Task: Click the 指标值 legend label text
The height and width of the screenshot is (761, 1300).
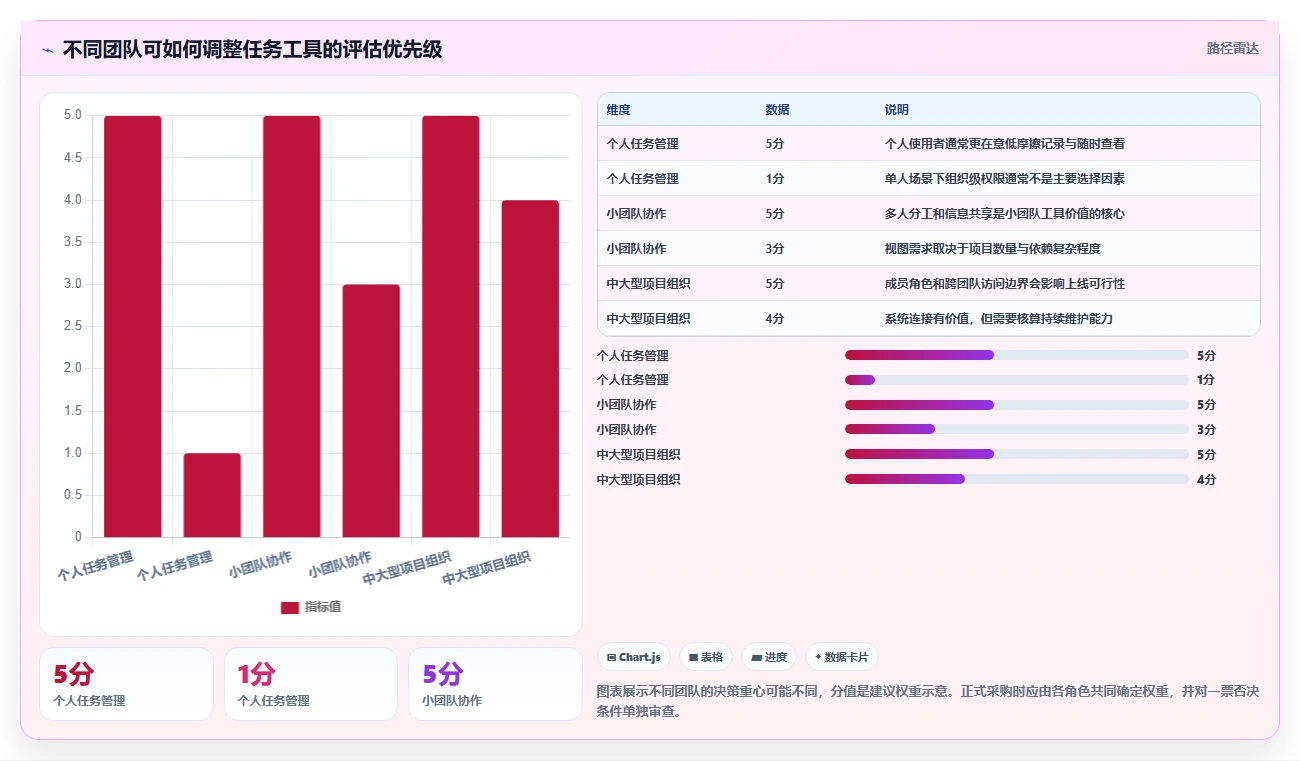Action: [323, 607]
